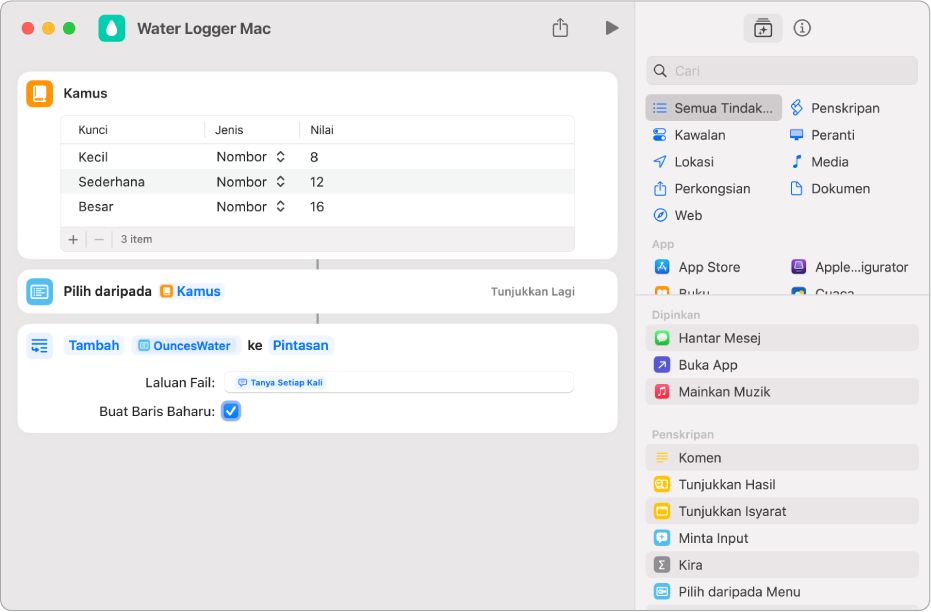Image resolution: width=931 pixels, height=612 pixels.
Task: Click the Pintasan destination token
Action: click(x=300, y=345)
